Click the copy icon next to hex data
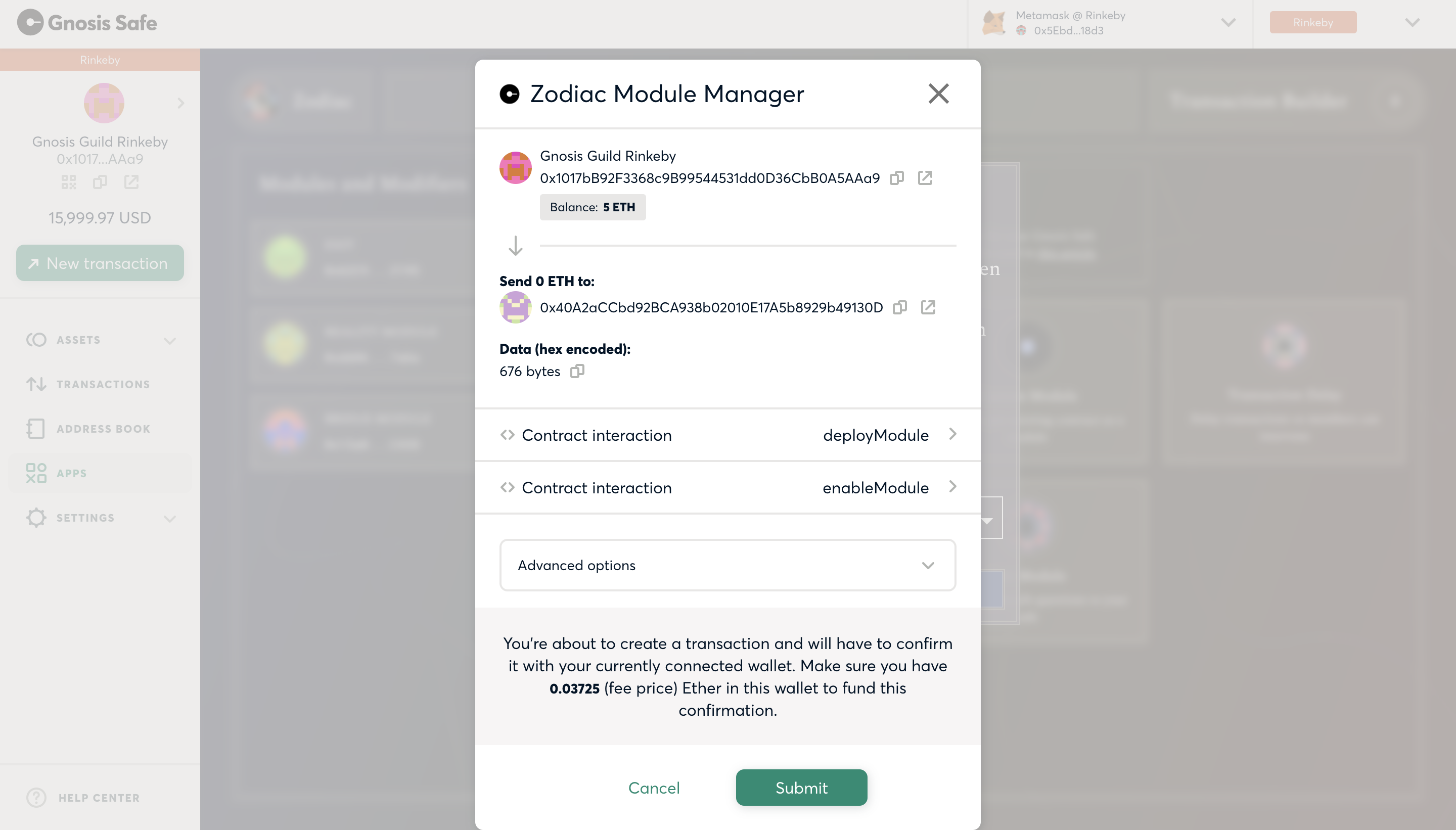The width and height of the screenshot is (1456, 830). [577, 371]
